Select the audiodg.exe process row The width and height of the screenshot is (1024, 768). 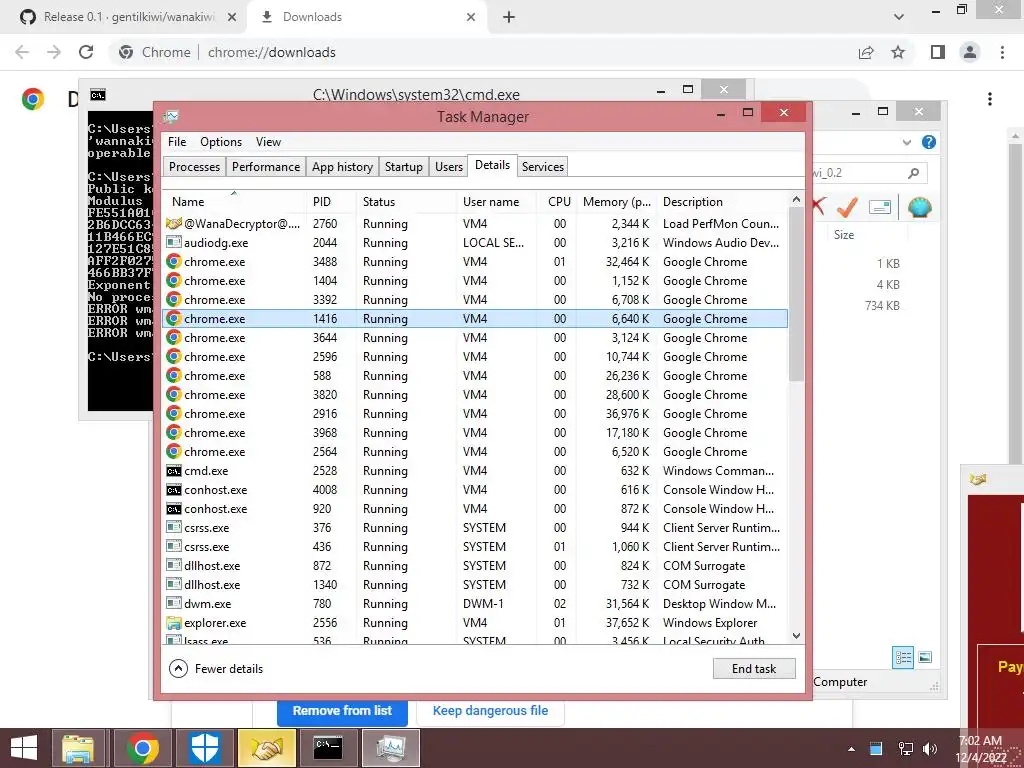[475, 242]
